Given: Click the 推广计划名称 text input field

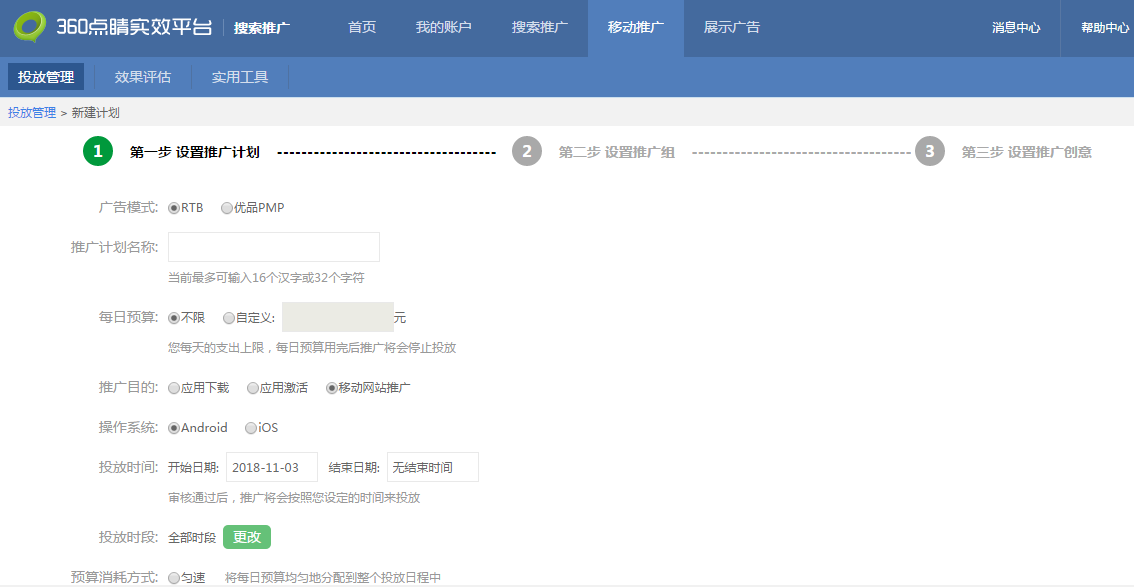Looking at the screenshot, I should point(273,247).
